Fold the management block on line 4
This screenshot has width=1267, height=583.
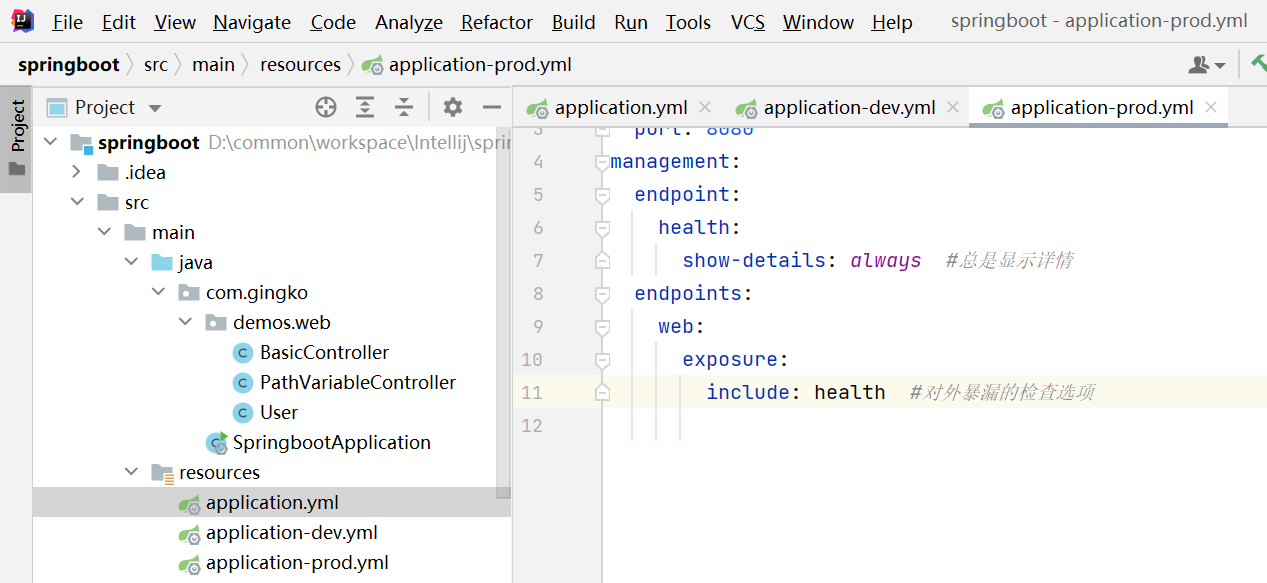click(x=601, y=162)
